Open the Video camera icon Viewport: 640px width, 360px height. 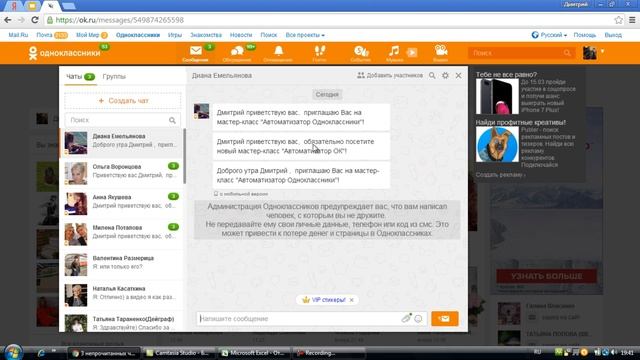441,51
